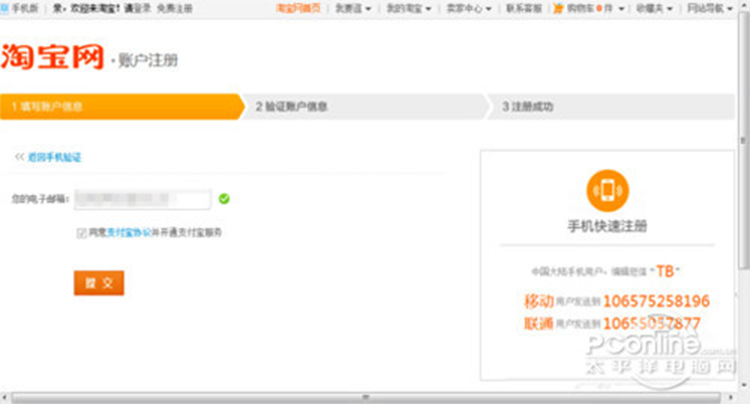This screenshot has height=404, width=750.
Task: Select step 3 registration success tab
Action: click(611, 106)
